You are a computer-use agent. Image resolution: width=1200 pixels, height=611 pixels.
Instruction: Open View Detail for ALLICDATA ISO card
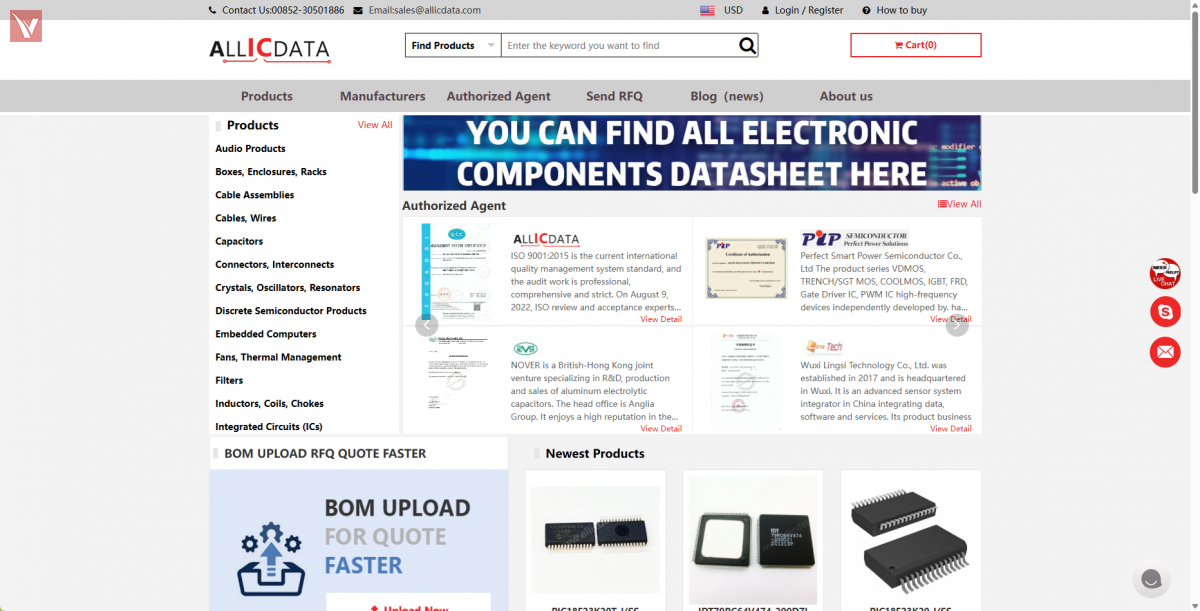661,319
